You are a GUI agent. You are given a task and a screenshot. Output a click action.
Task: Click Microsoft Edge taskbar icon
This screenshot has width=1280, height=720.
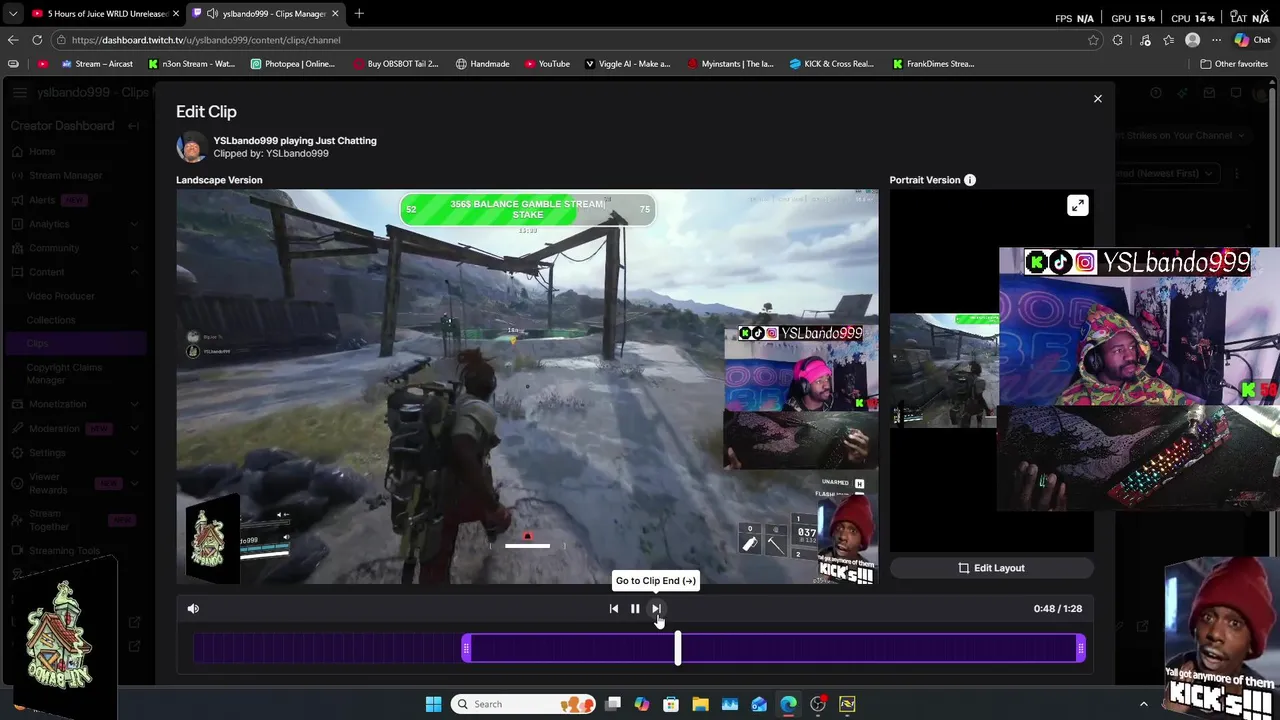pyautogui.click(x=788, y=704)
